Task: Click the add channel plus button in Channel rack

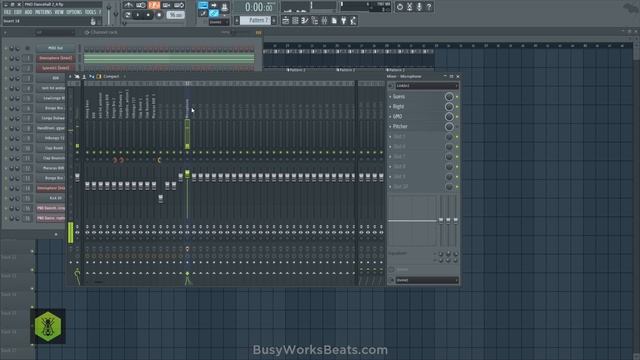Action: (x=56, y=234)
